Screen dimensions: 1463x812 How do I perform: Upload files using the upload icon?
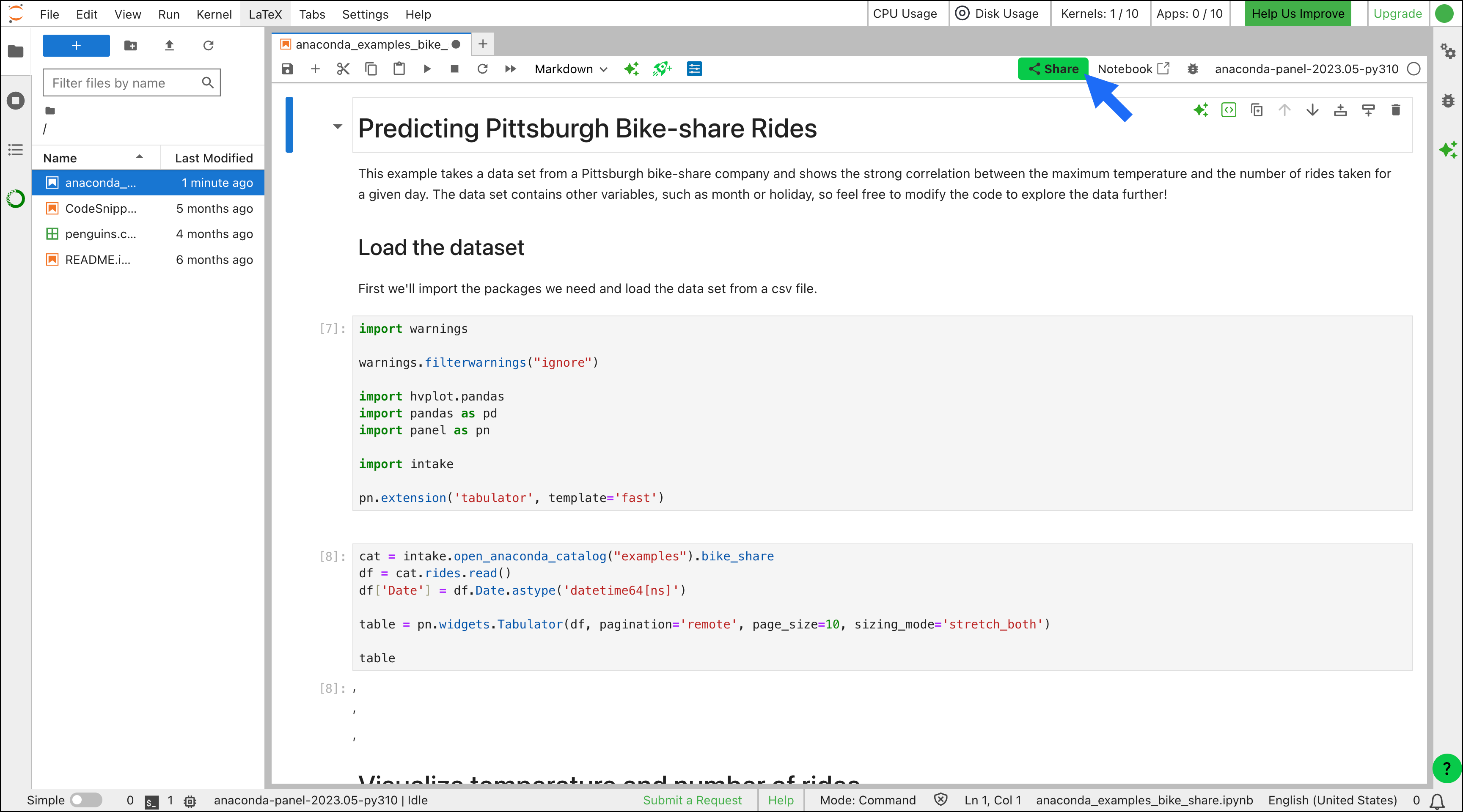pyautogui.click(x=169, y=45)
